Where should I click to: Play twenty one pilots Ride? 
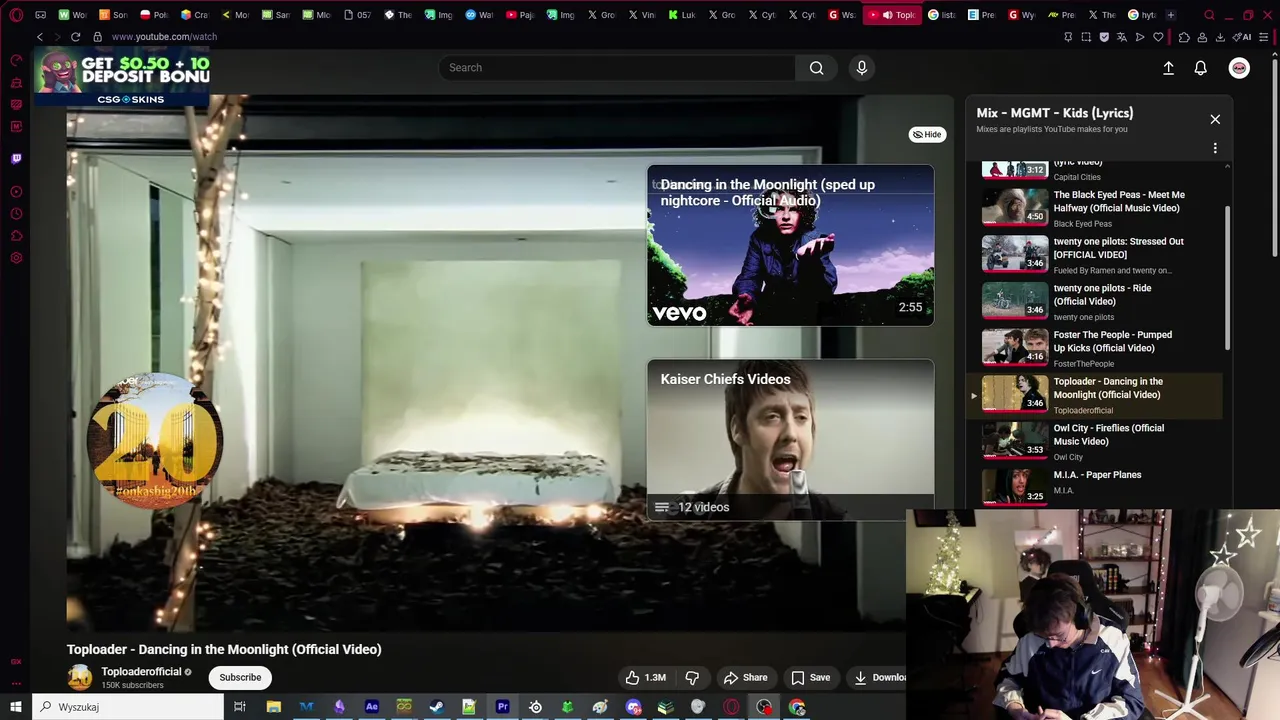tap(1095, 301)
